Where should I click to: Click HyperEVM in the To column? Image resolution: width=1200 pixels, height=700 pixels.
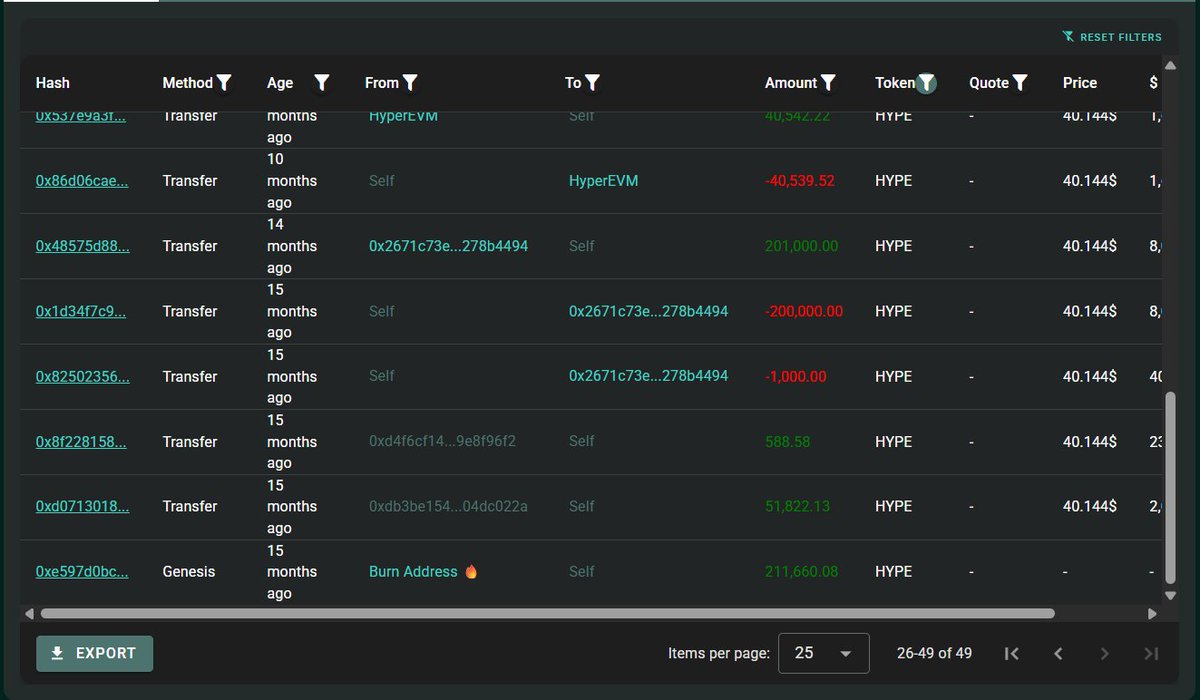[x=603, y=181]
